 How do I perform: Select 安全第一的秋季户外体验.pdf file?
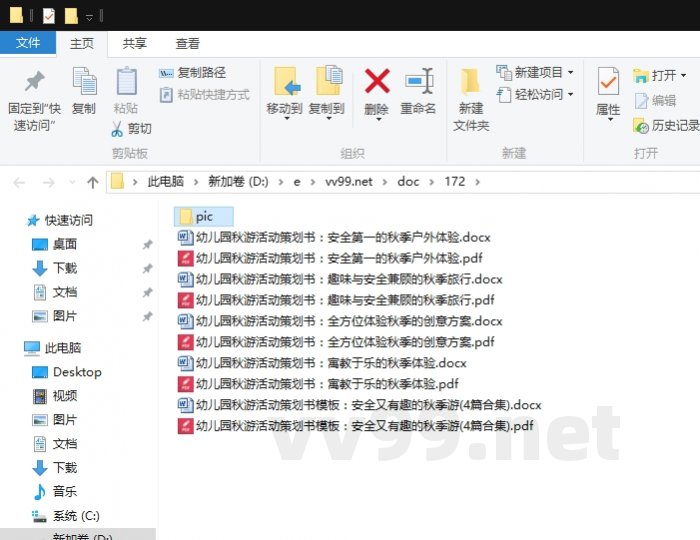click(x=329, y=258)
